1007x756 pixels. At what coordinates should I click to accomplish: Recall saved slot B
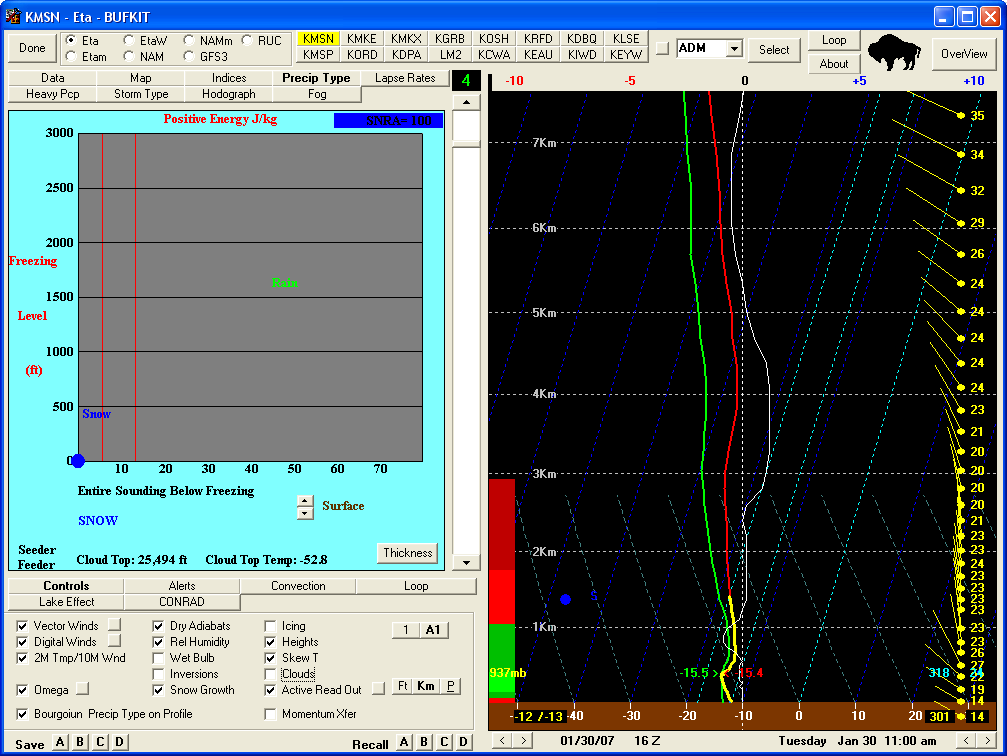click(x=424, y=743)
